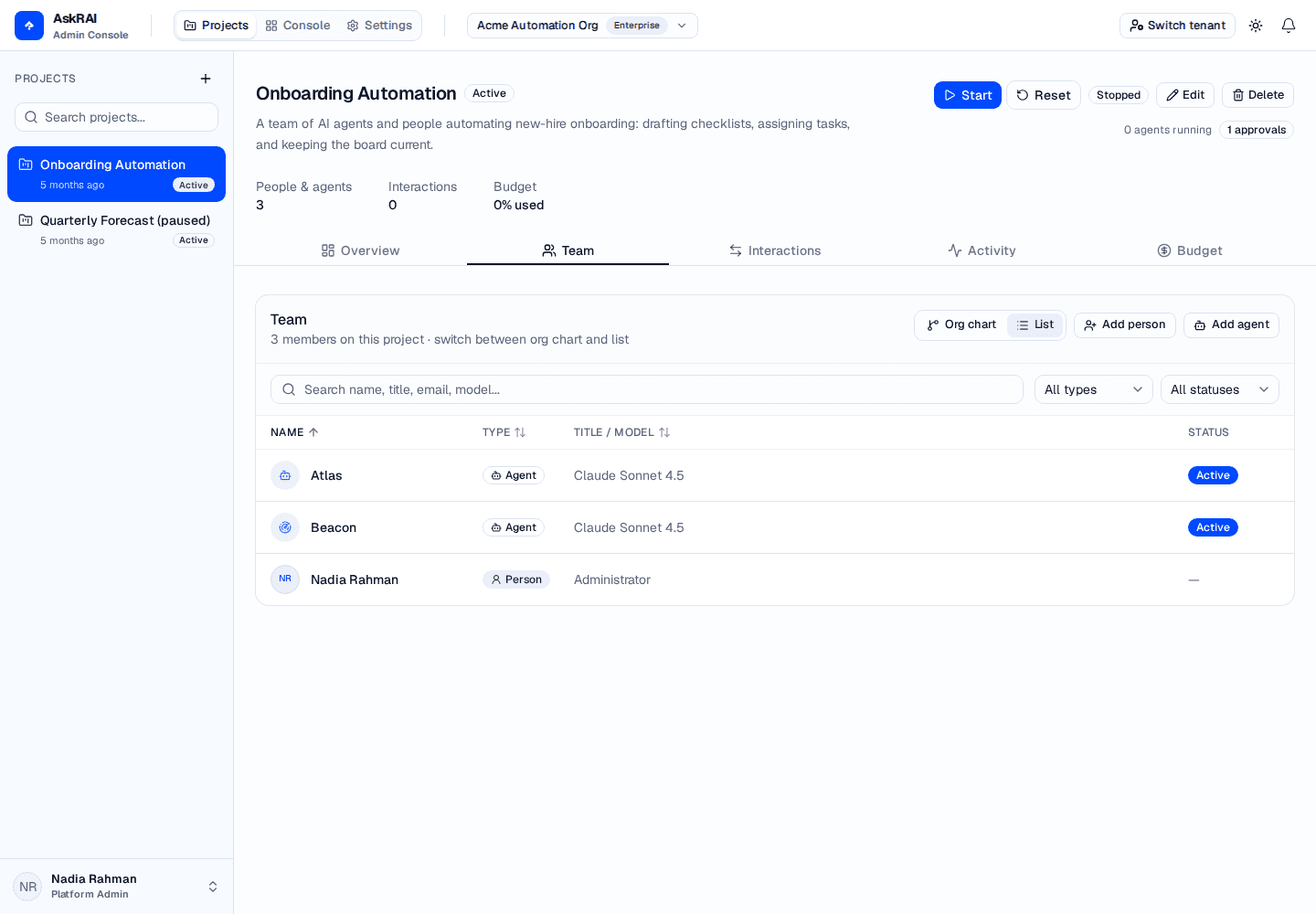
Task: Click Add person button
Action: click(x=1125, y=324)
